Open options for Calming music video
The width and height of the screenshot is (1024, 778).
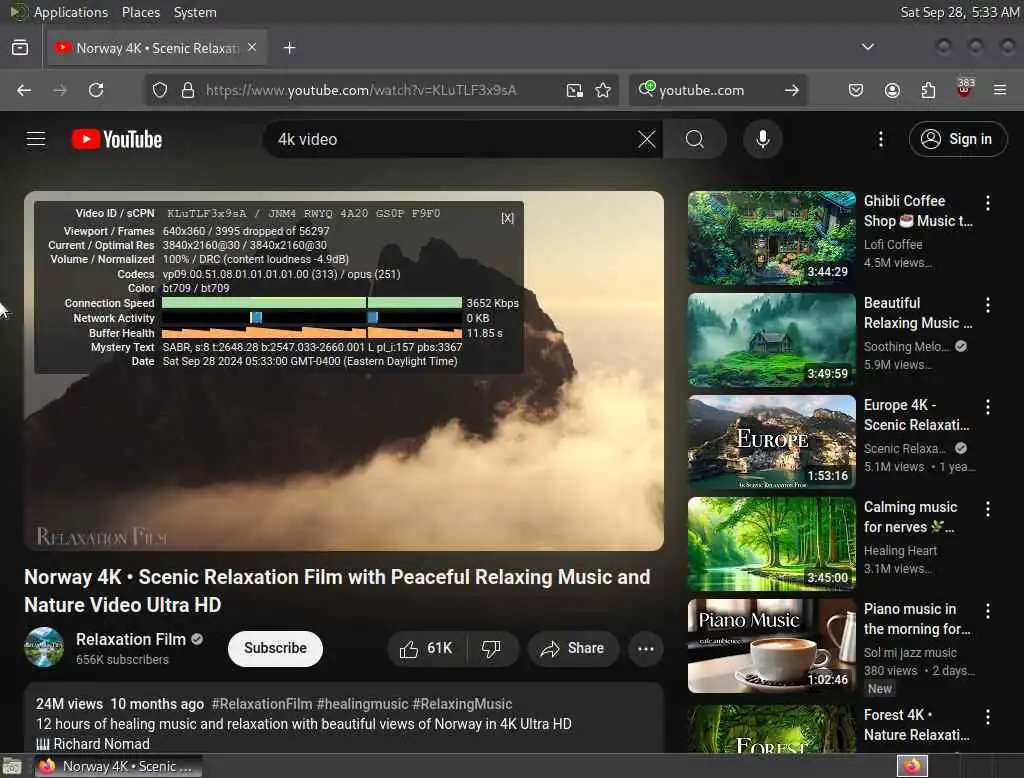tap(987, 509)
